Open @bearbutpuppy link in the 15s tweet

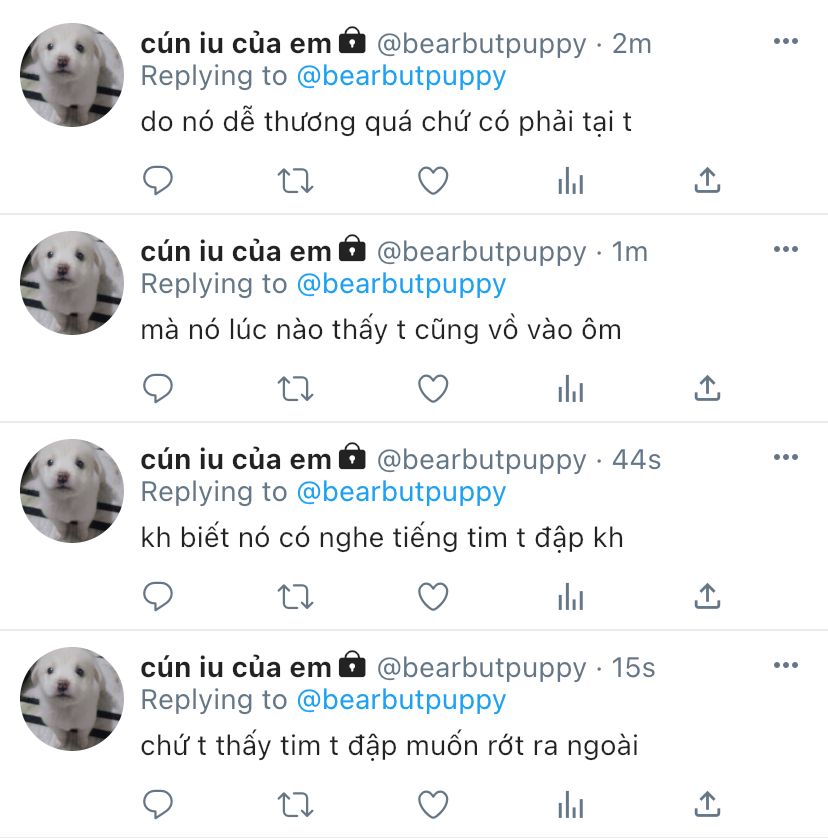(401, 701)
